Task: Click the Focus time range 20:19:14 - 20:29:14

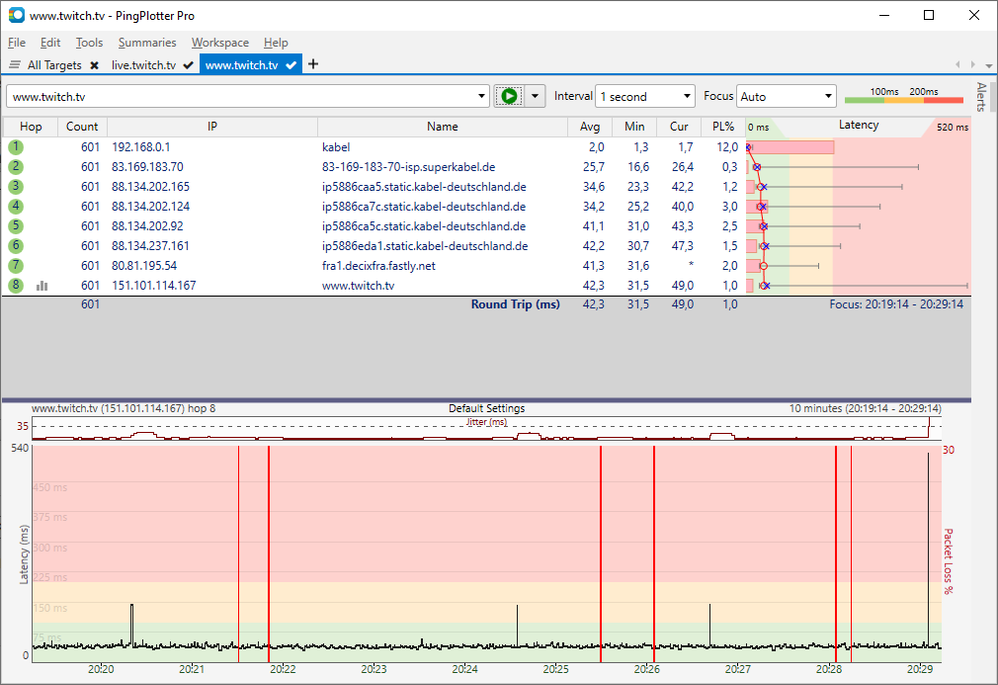Action: pos(896,304)
